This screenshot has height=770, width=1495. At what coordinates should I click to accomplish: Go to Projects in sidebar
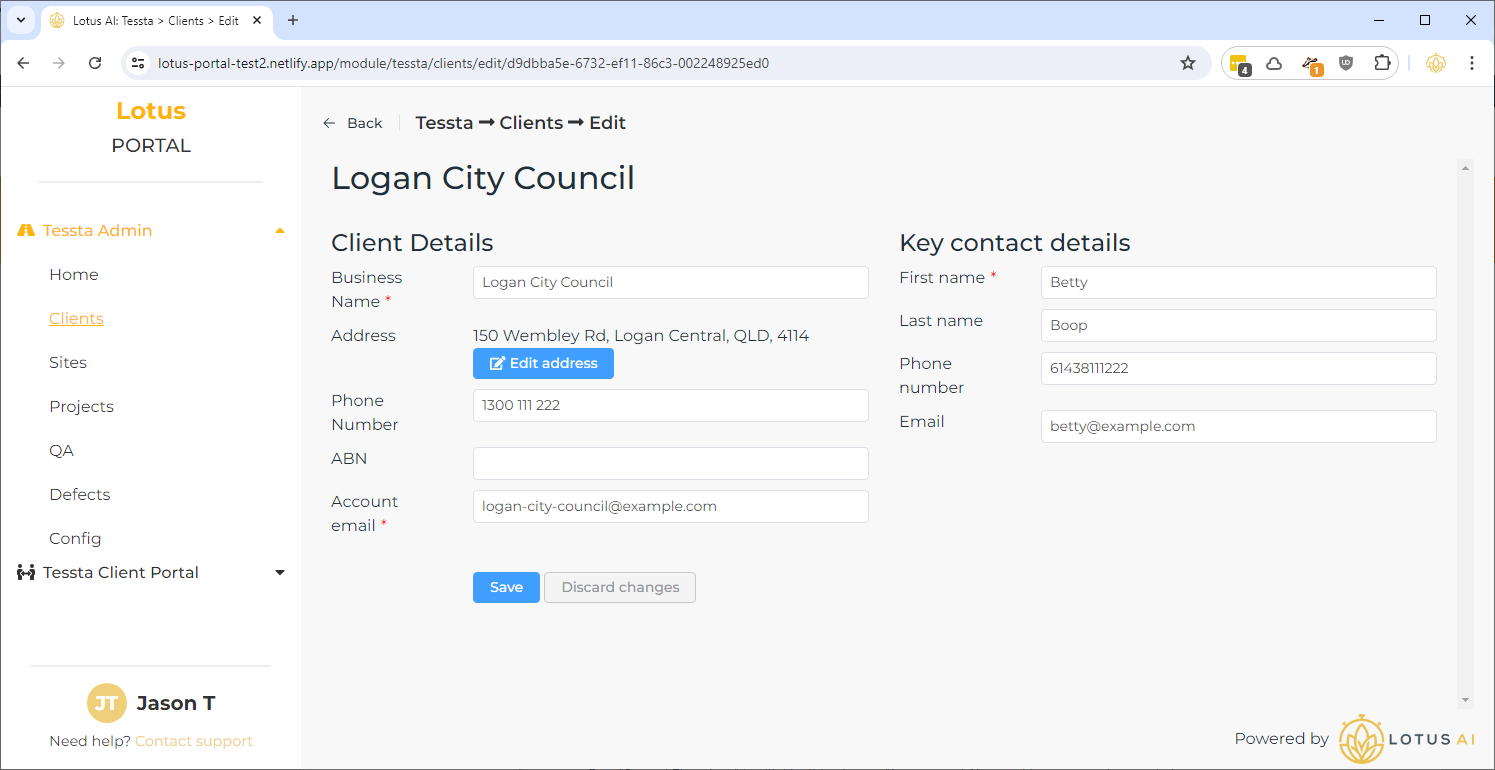coord(81,407)
